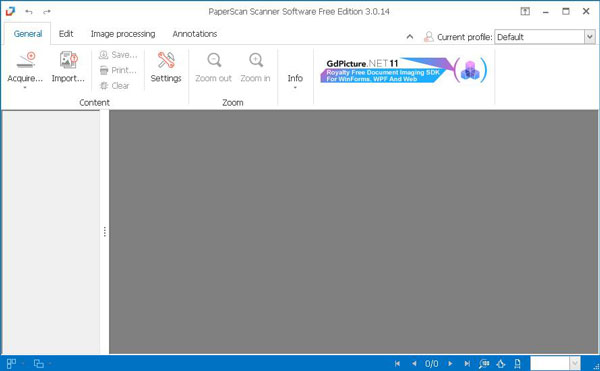Collapse the ribbon with the chevron
This screenshot has width=600, height=371.
pyautogui.click(x=410, y=37)
